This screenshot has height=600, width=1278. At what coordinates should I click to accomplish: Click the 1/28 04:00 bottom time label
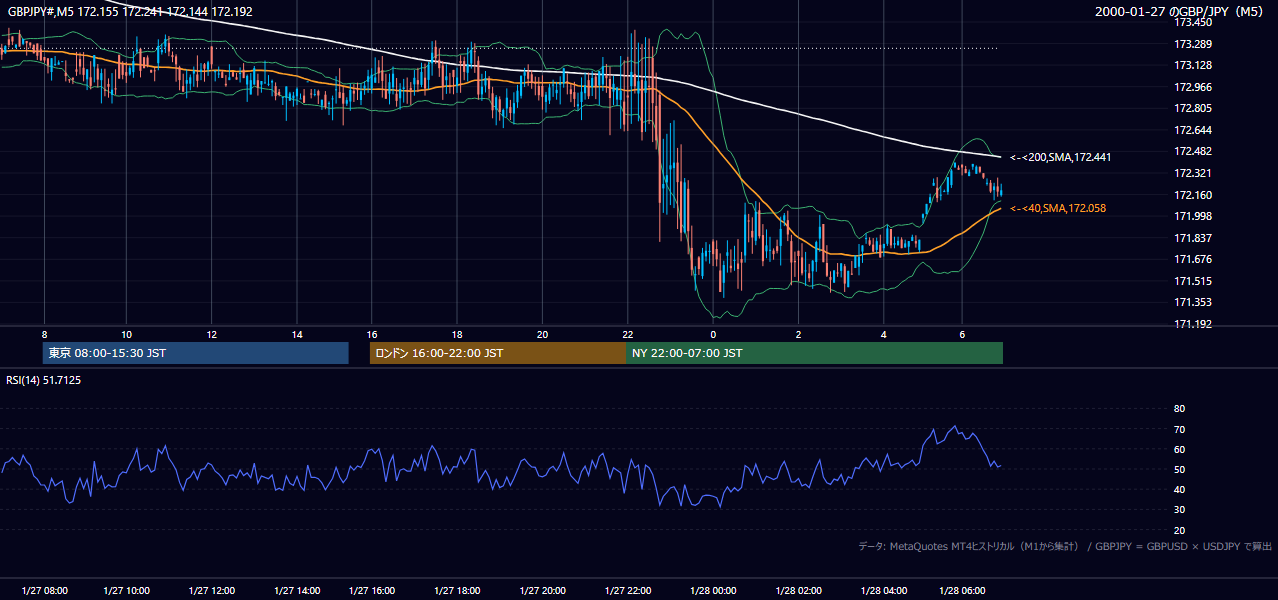coord(884,591)
